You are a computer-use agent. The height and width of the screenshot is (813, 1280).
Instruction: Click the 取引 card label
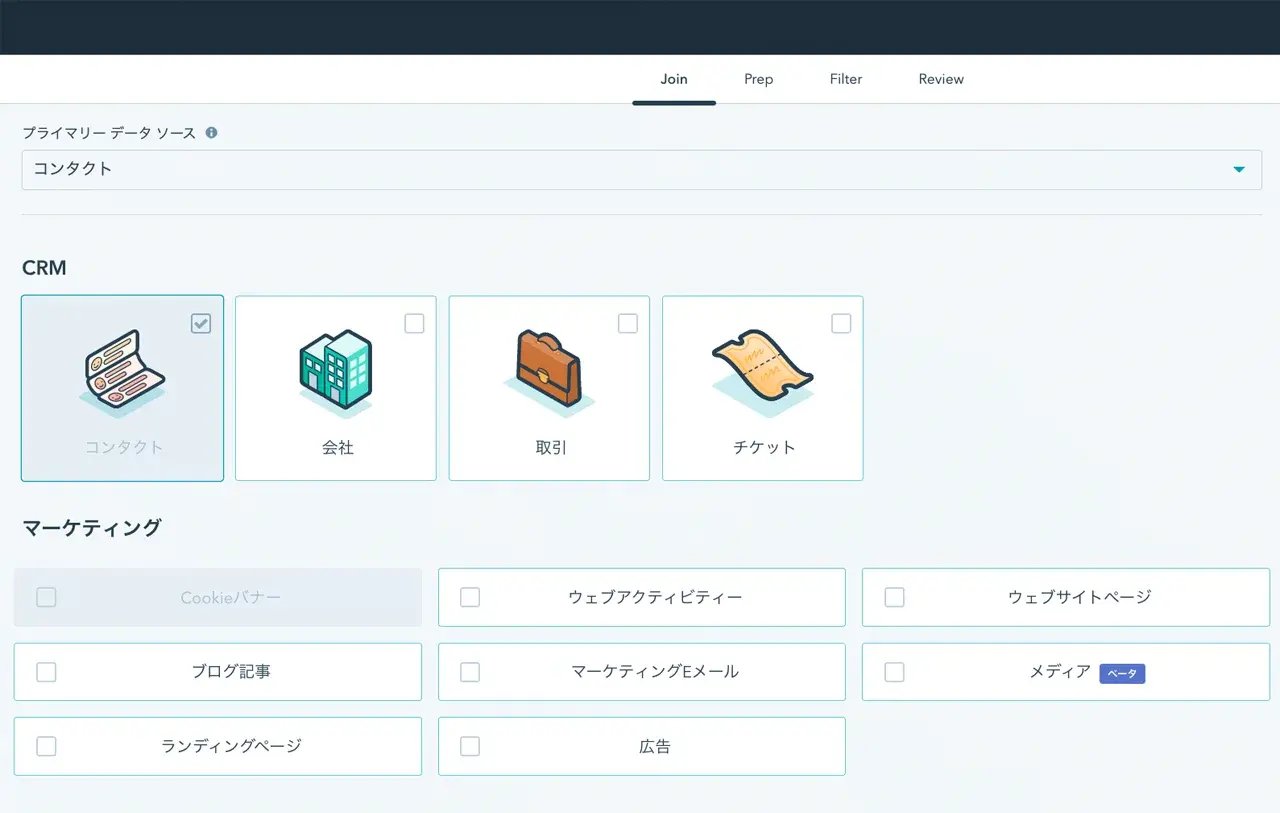(551, 447)
